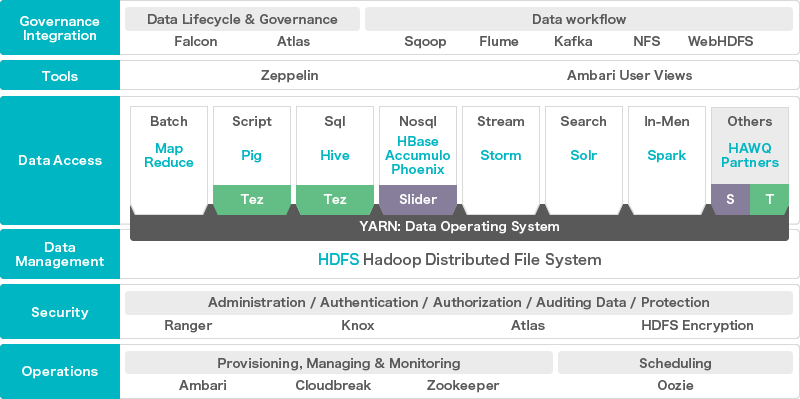
Task: Select Zookeeper in Operations
Action: 463,385
